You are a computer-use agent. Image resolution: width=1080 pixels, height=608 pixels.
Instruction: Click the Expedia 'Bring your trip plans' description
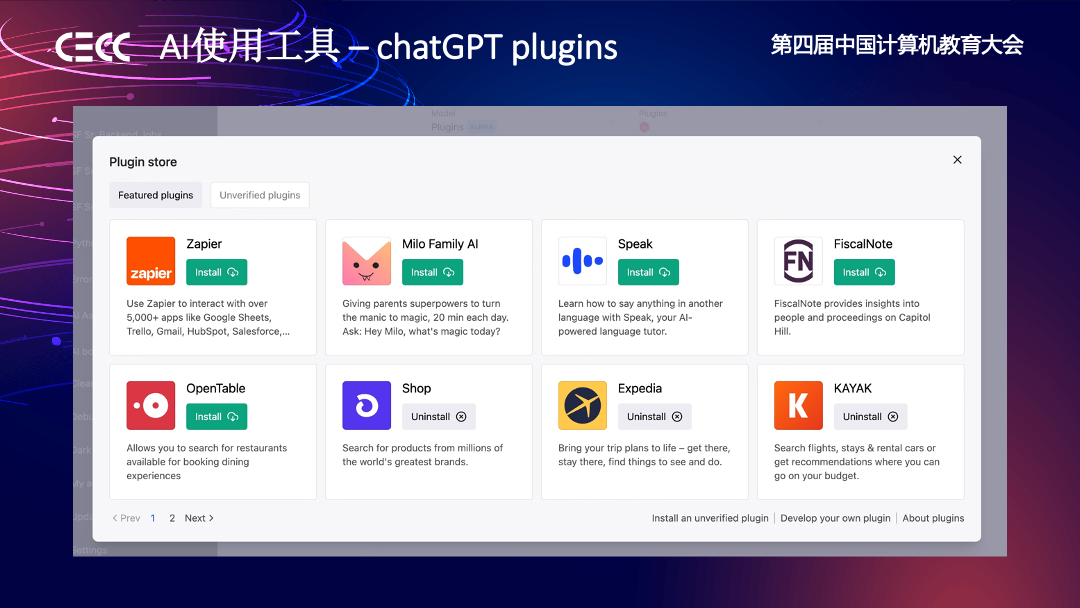pos(644,454)
